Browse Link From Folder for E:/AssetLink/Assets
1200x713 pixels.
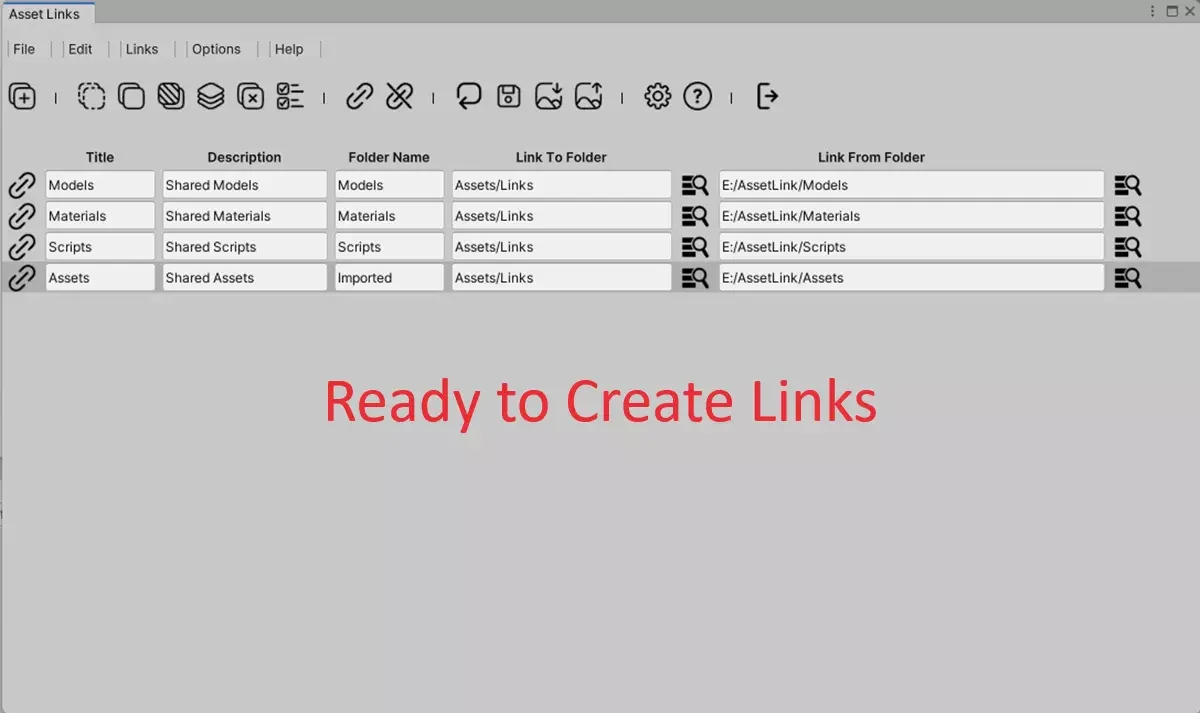click(1128, 278)
